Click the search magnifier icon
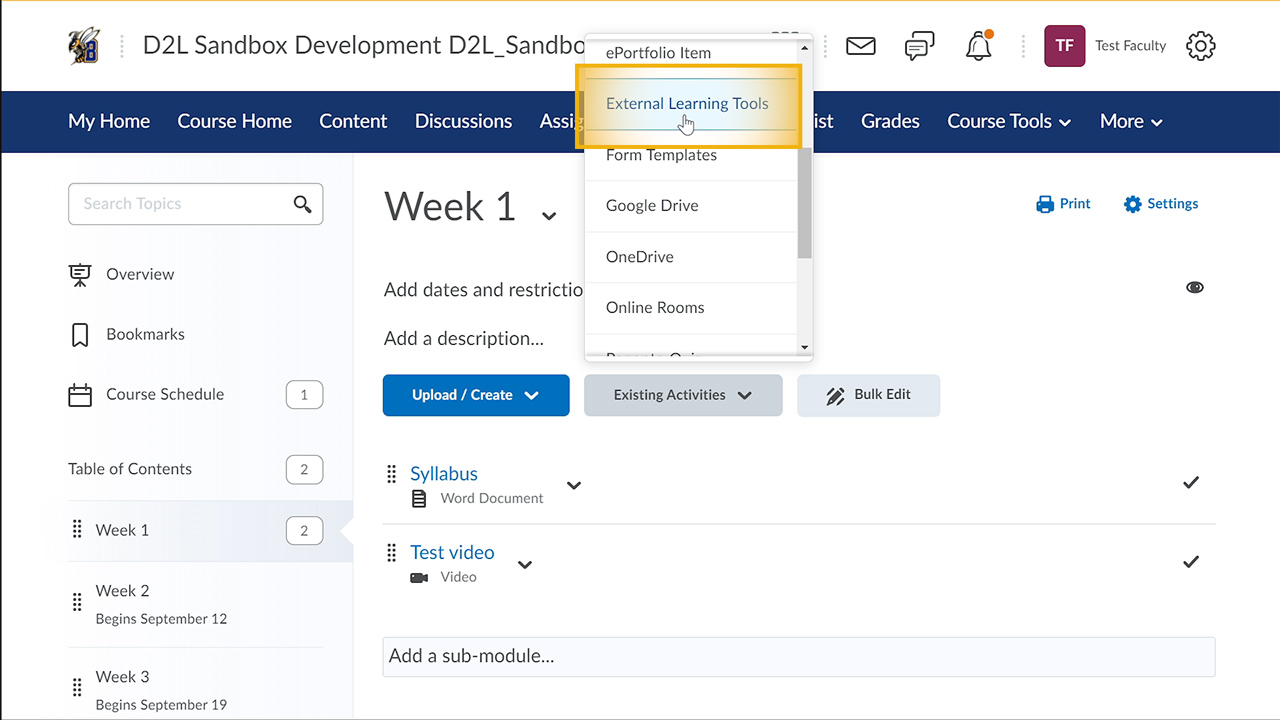Viewport: 1280px width, 720px height. pos(302,204)
